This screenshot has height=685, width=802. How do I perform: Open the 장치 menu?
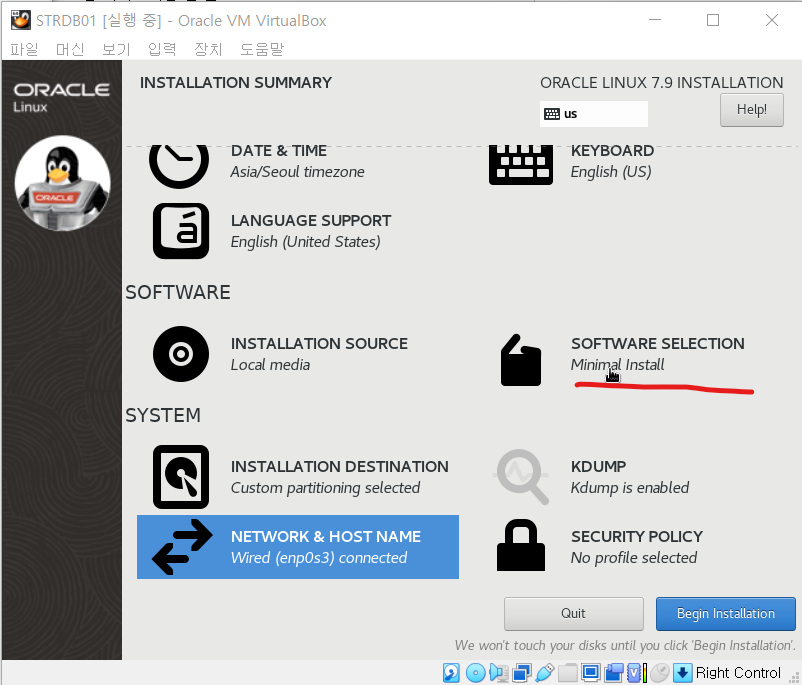click(x=208, y=49)
